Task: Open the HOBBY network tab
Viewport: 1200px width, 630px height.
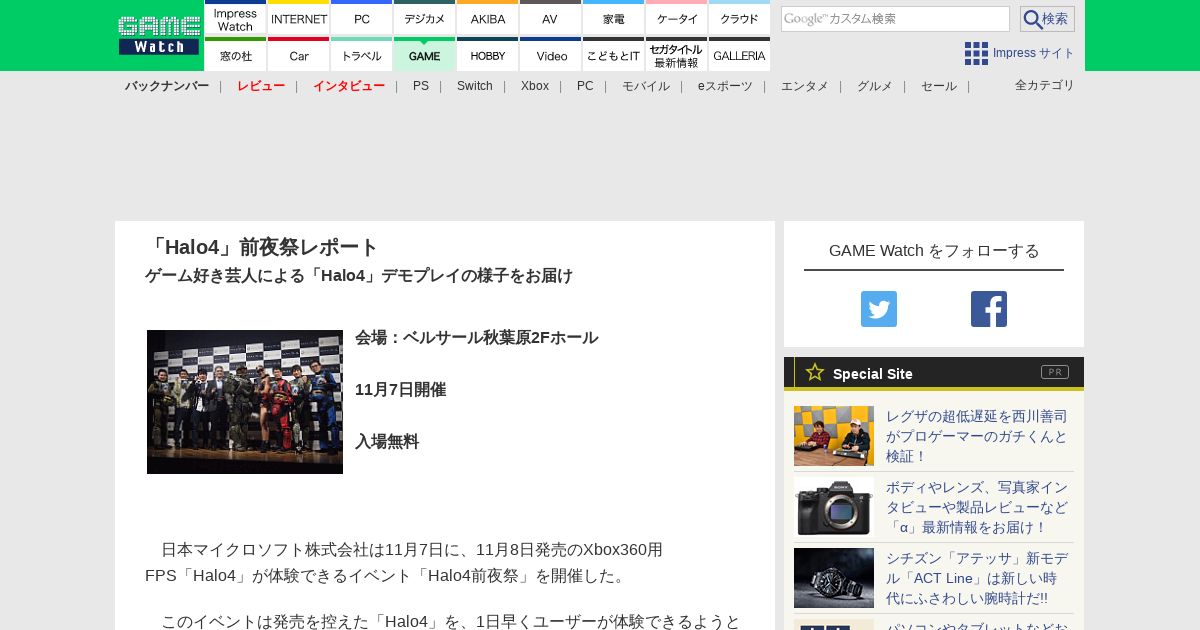Action: point(487,55)
